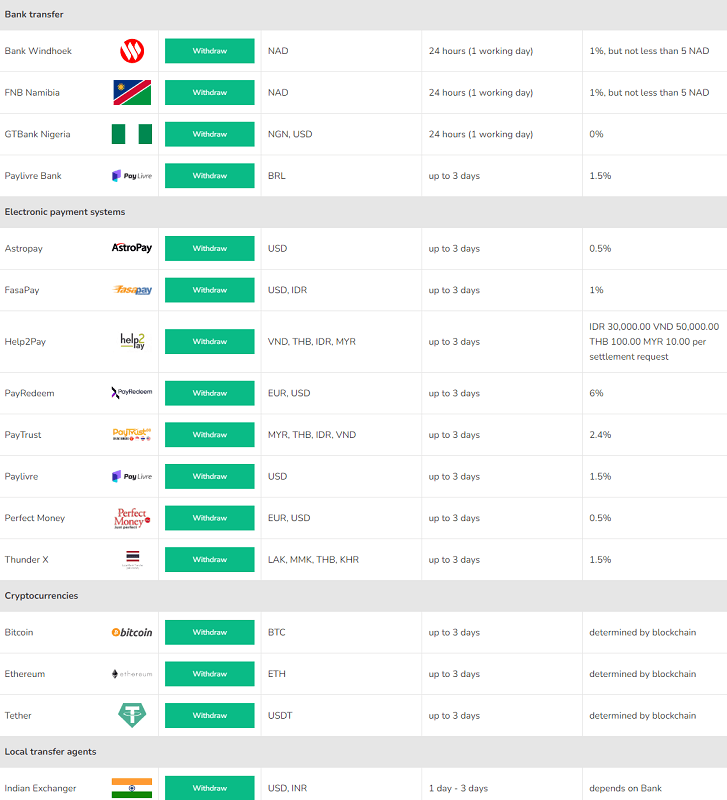The image size is (727, 800).
Task: Select the Bank transfer section header
Action: (363, 15)
